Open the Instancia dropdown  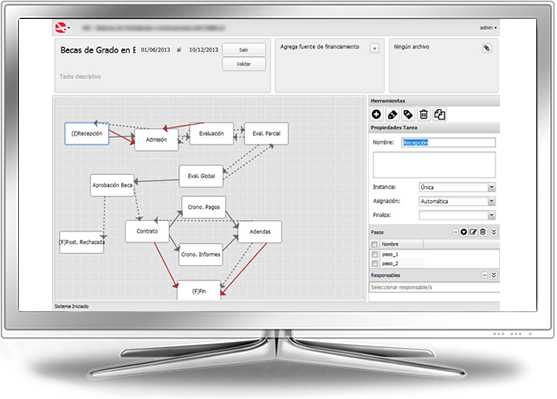[x=492, y=187]
